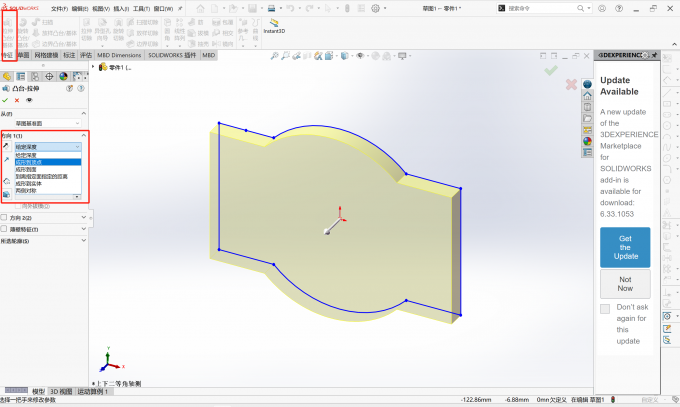Screen dimensions: 680x407
Task: Click the new document icon
Action: tap(215, 8)
